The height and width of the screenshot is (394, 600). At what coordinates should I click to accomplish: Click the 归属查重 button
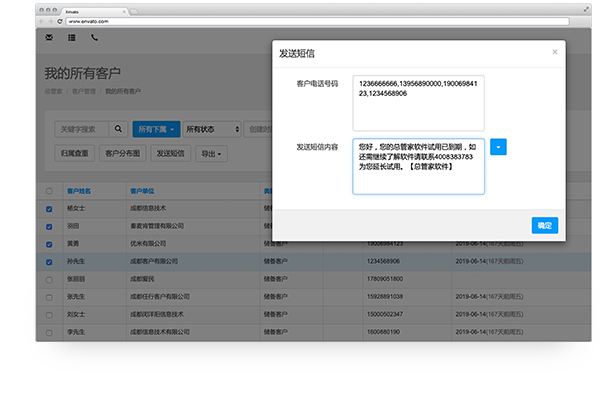click(75, 153)
